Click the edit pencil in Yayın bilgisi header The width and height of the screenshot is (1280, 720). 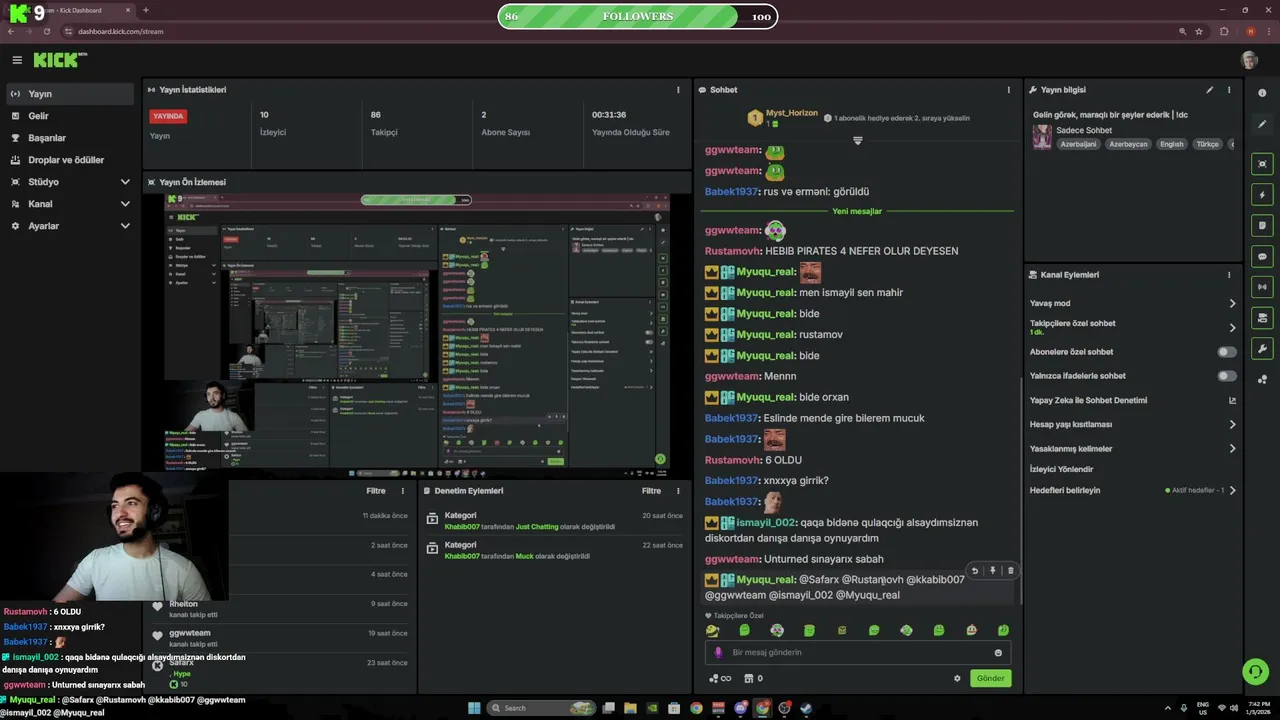point(1209,90)
